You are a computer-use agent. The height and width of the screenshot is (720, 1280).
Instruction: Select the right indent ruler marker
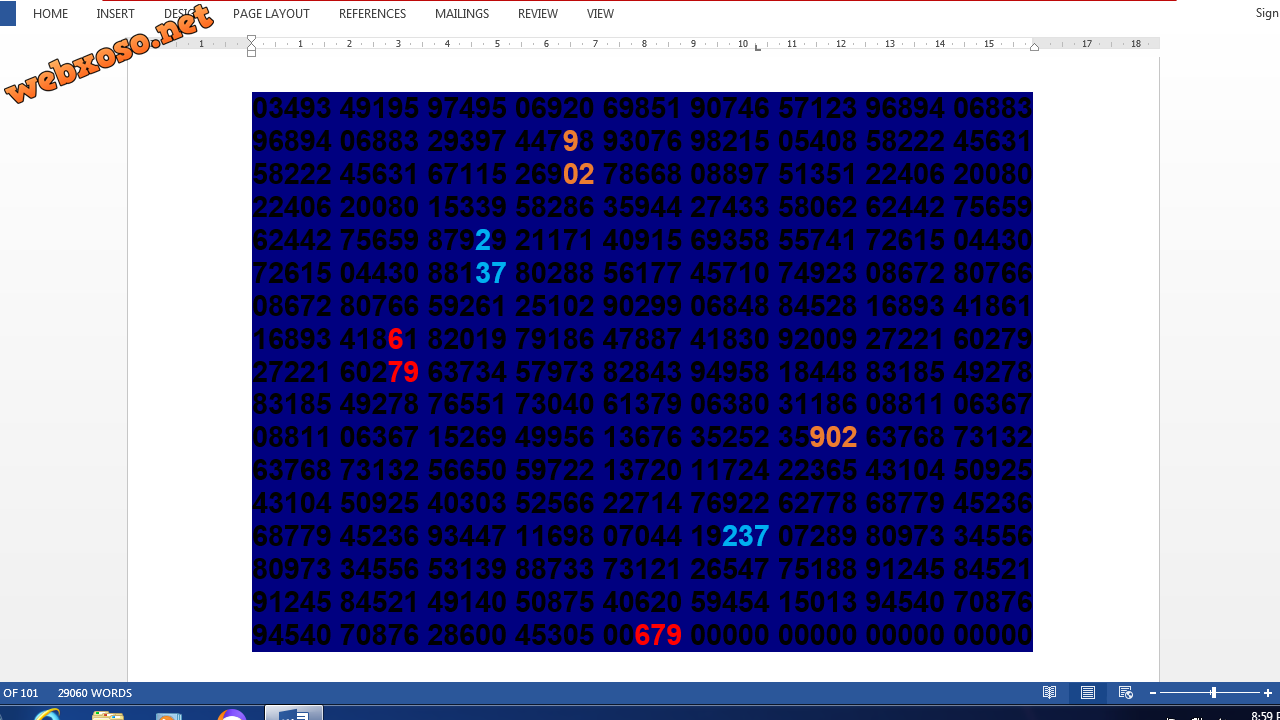coord(1035,47)
